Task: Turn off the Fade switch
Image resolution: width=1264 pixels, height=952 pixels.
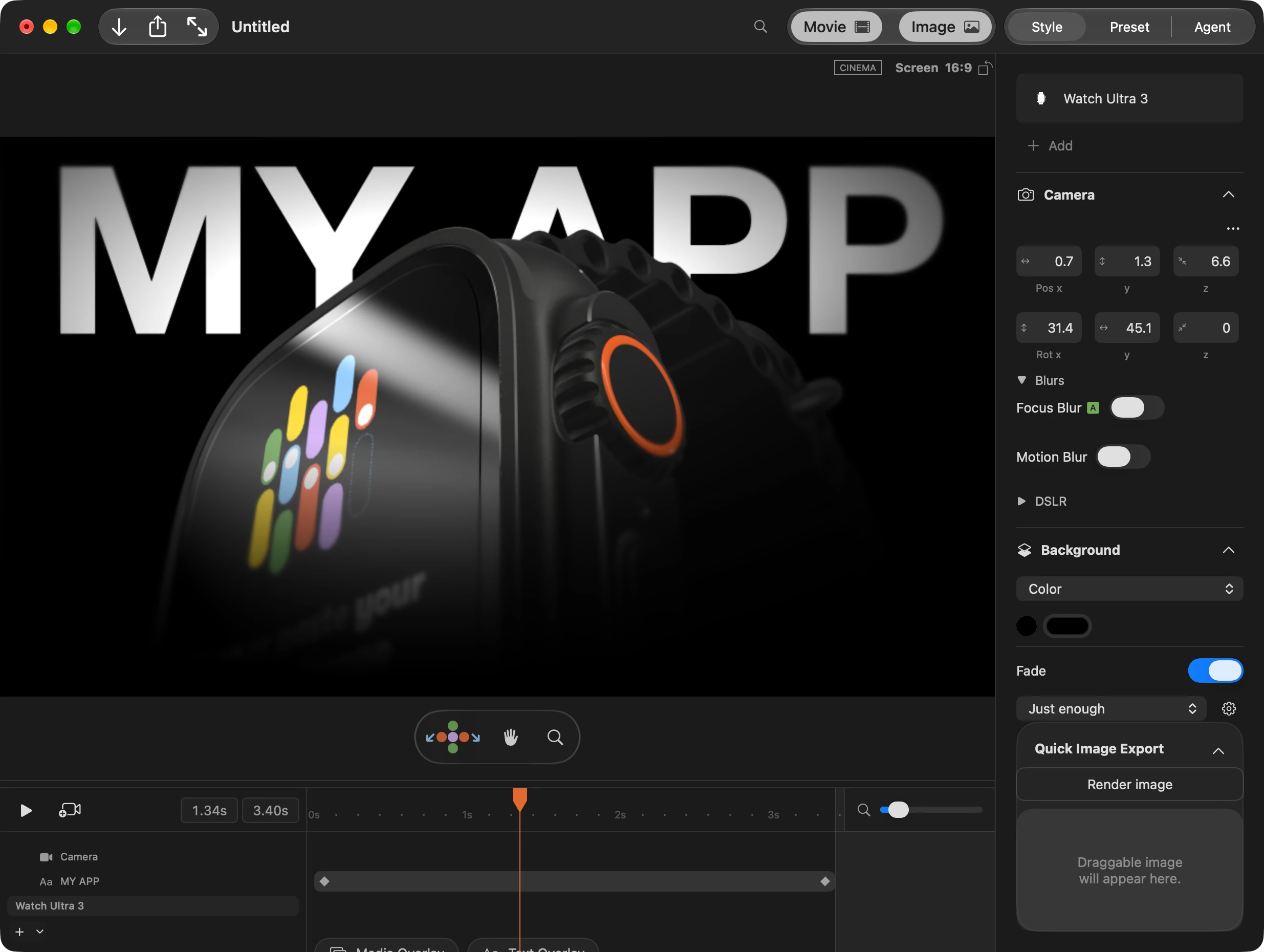Action: pyautogui.click(x=1215, y=671)
